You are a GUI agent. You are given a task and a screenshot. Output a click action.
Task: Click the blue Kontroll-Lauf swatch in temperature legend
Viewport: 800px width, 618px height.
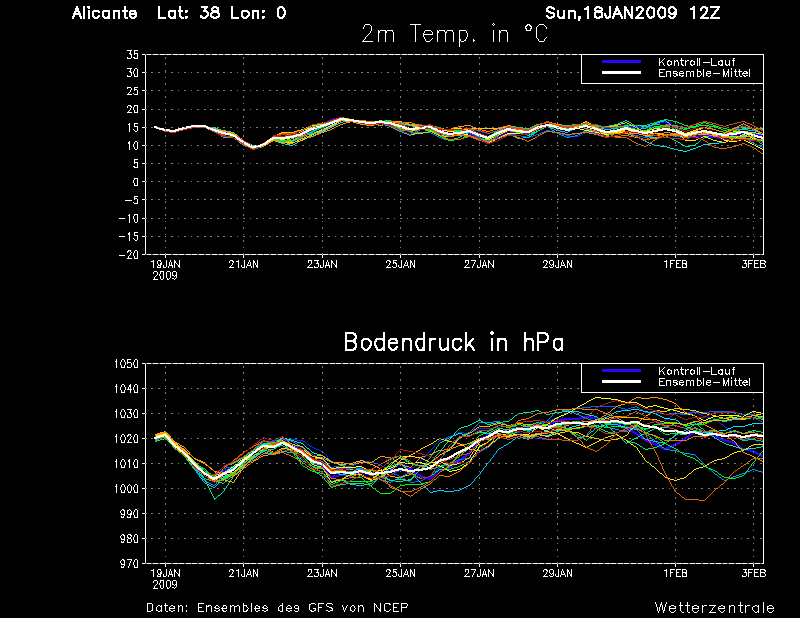tap(621, 62)
